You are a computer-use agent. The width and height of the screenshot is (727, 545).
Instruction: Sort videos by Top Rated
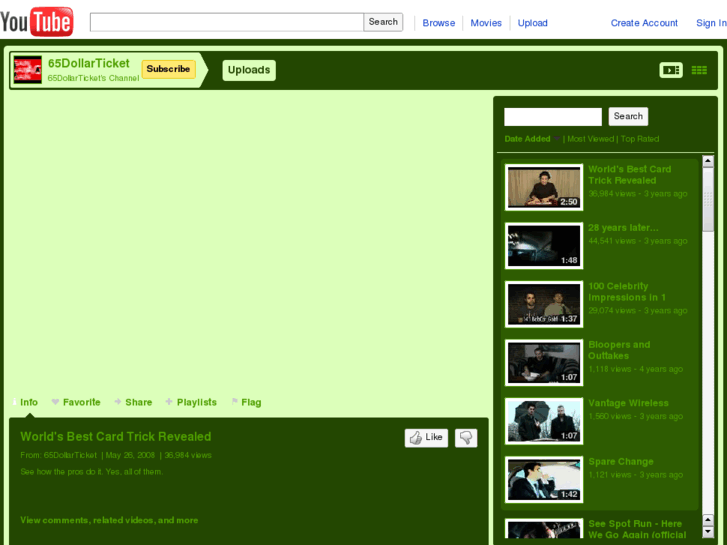click(x=640, y=139)
